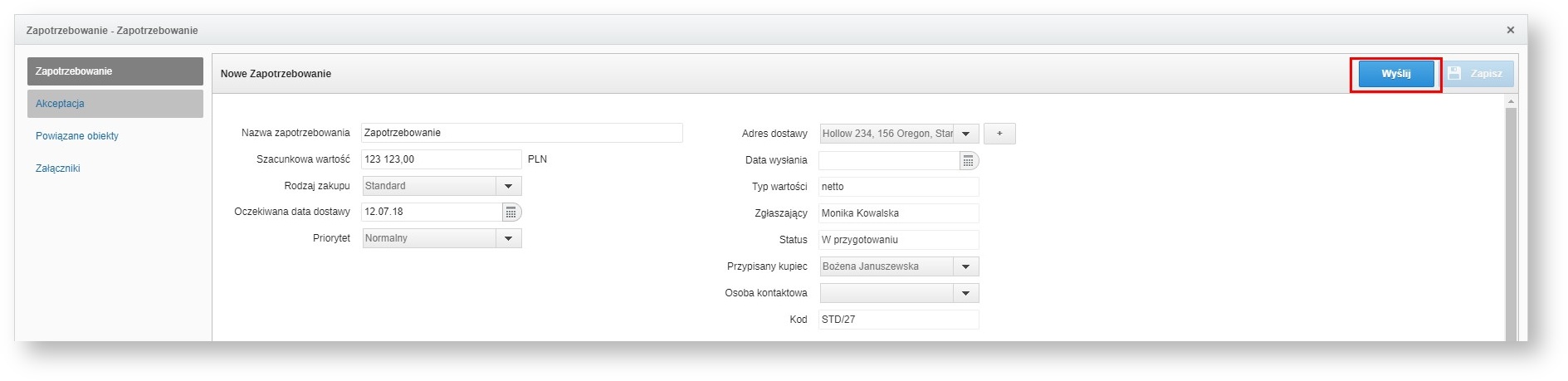Click the Data wysłania input field
1568x381 pixels.
point(887,161)
